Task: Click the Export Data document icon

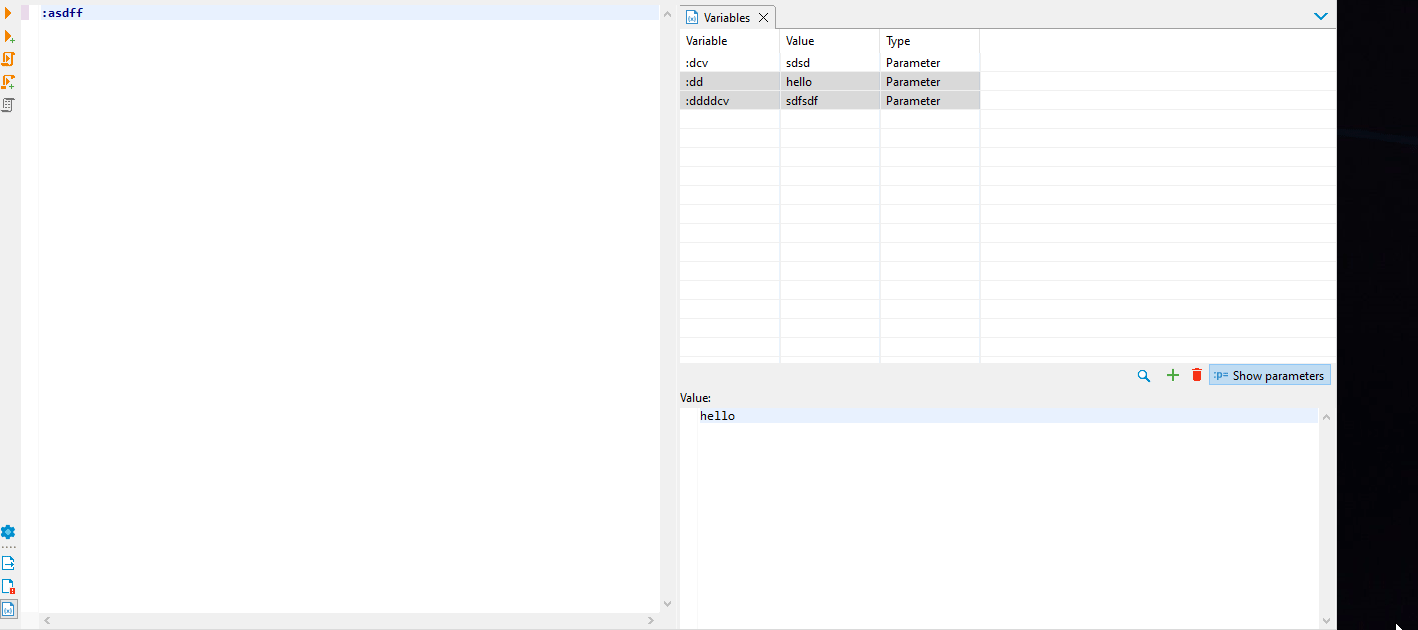Action: pos(8,562)
